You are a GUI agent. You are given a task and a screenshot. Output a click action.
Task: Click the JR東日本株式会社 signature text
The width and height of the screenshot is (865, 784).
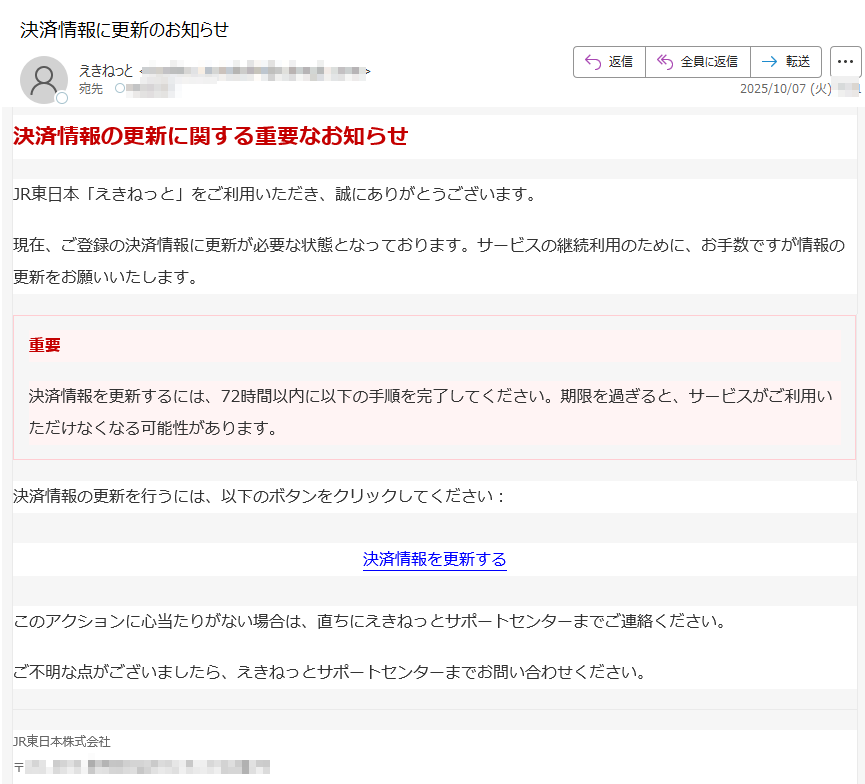(60, 742)
